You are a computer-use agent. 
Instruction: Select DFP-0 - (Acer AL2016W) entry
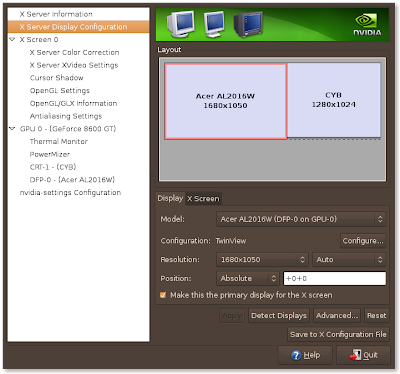coord(72,180)
